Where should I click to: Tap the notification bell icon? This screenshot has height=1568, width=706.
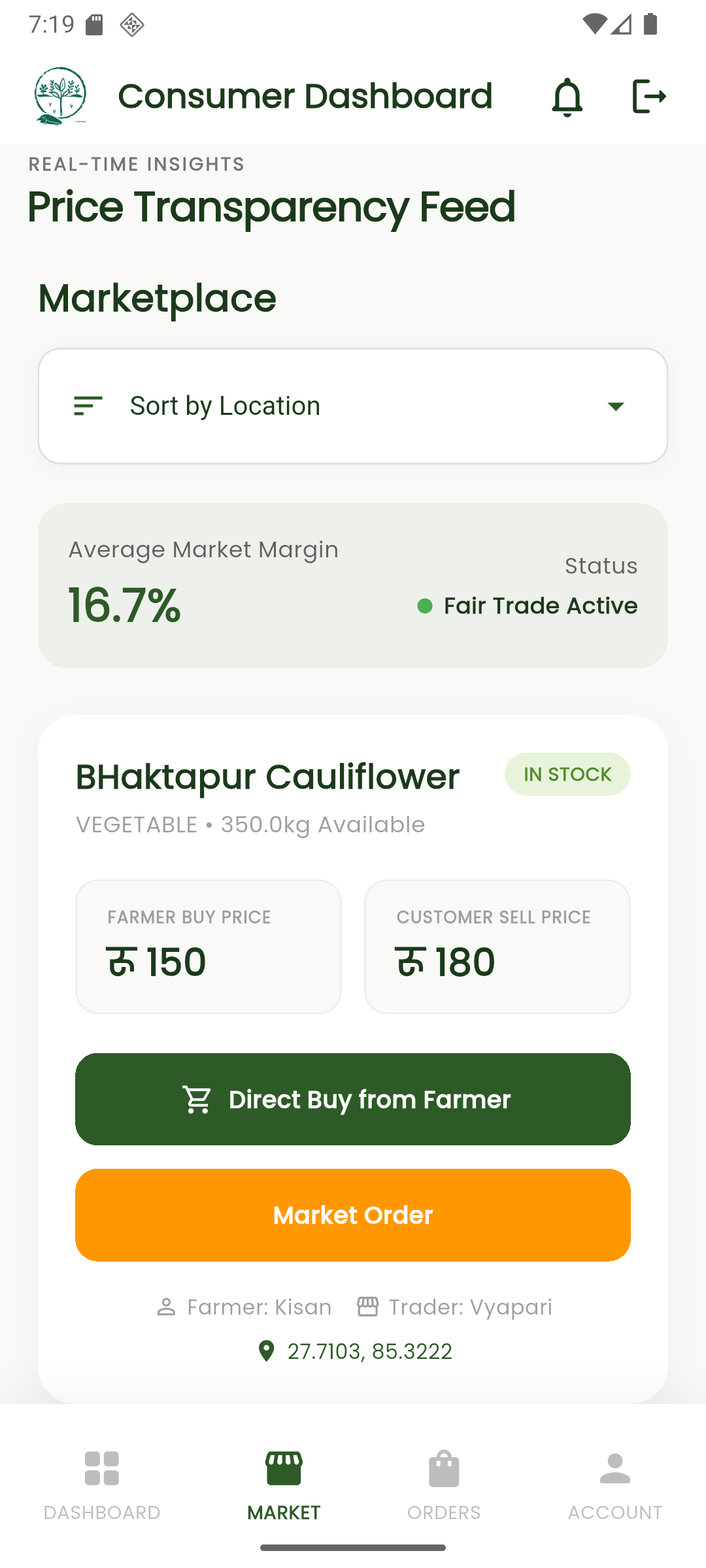[567, 97]
